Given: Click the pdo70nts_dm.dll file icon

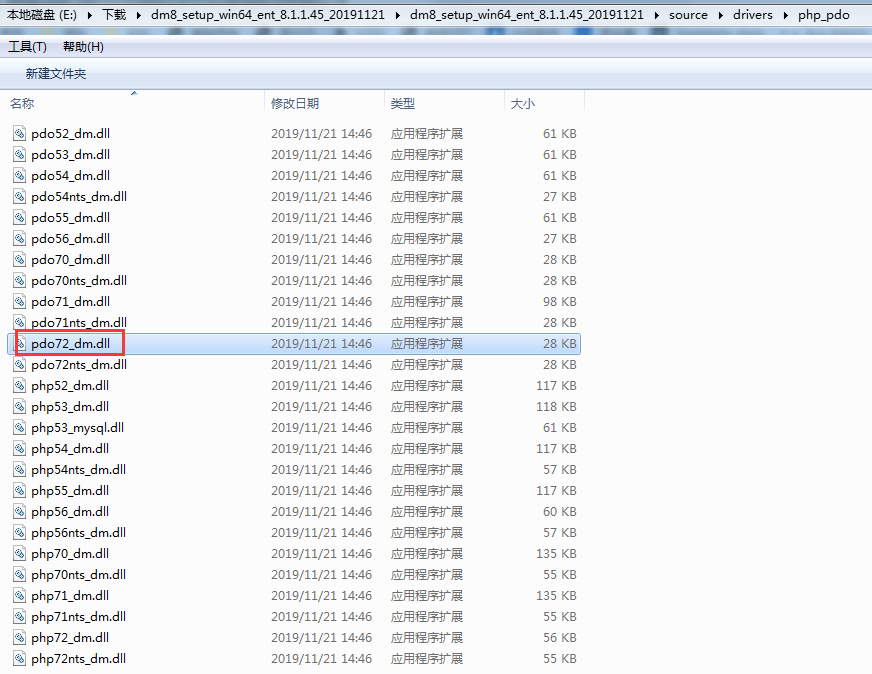Looking at the screenshot, I should (x=19, y=280).
